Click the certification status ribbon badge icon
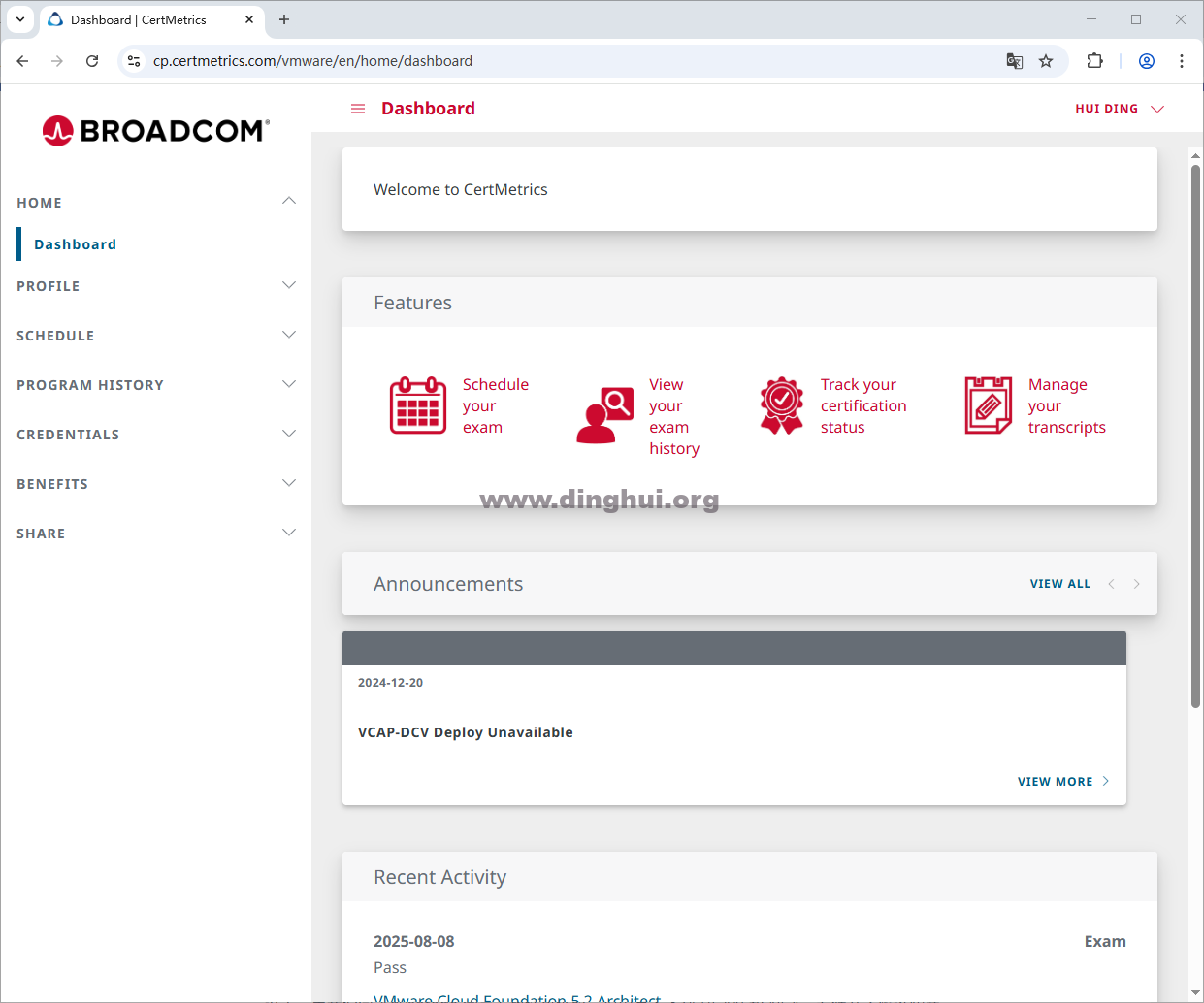This screenshot has height=1003, width=1204. (782, 405)
